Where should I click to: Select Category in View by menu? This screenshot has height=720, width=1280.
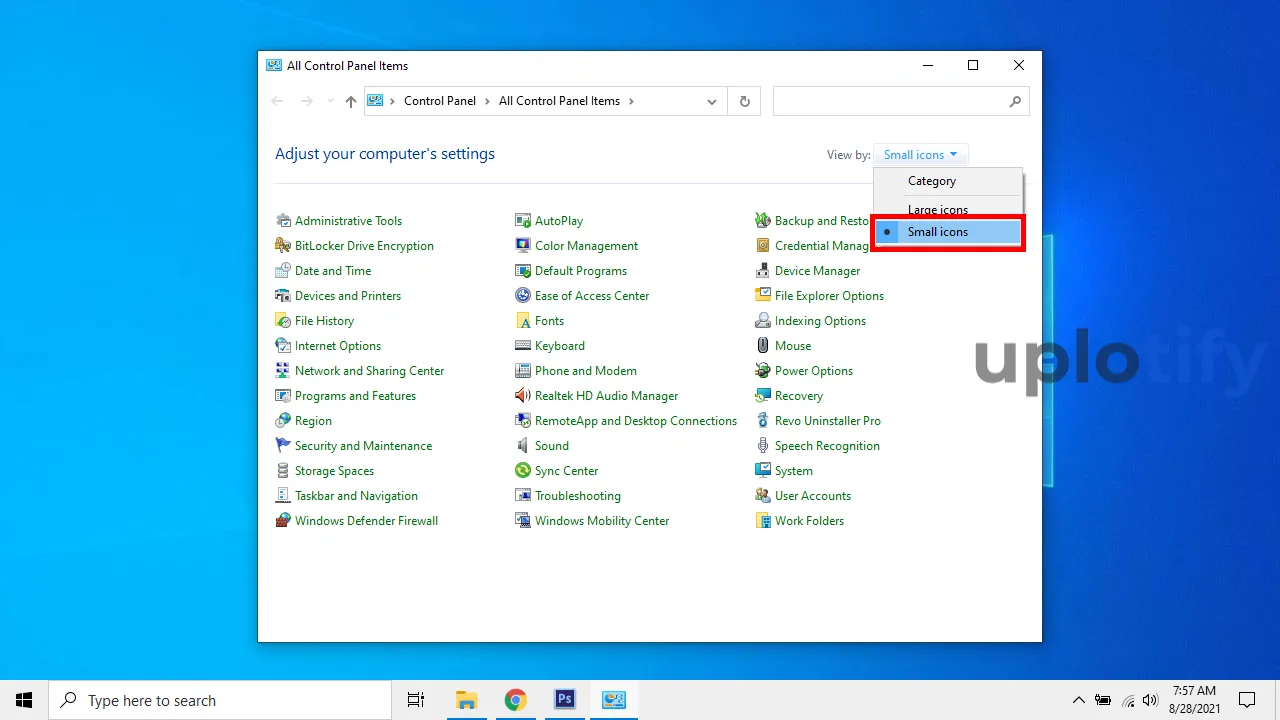(948, 181)
